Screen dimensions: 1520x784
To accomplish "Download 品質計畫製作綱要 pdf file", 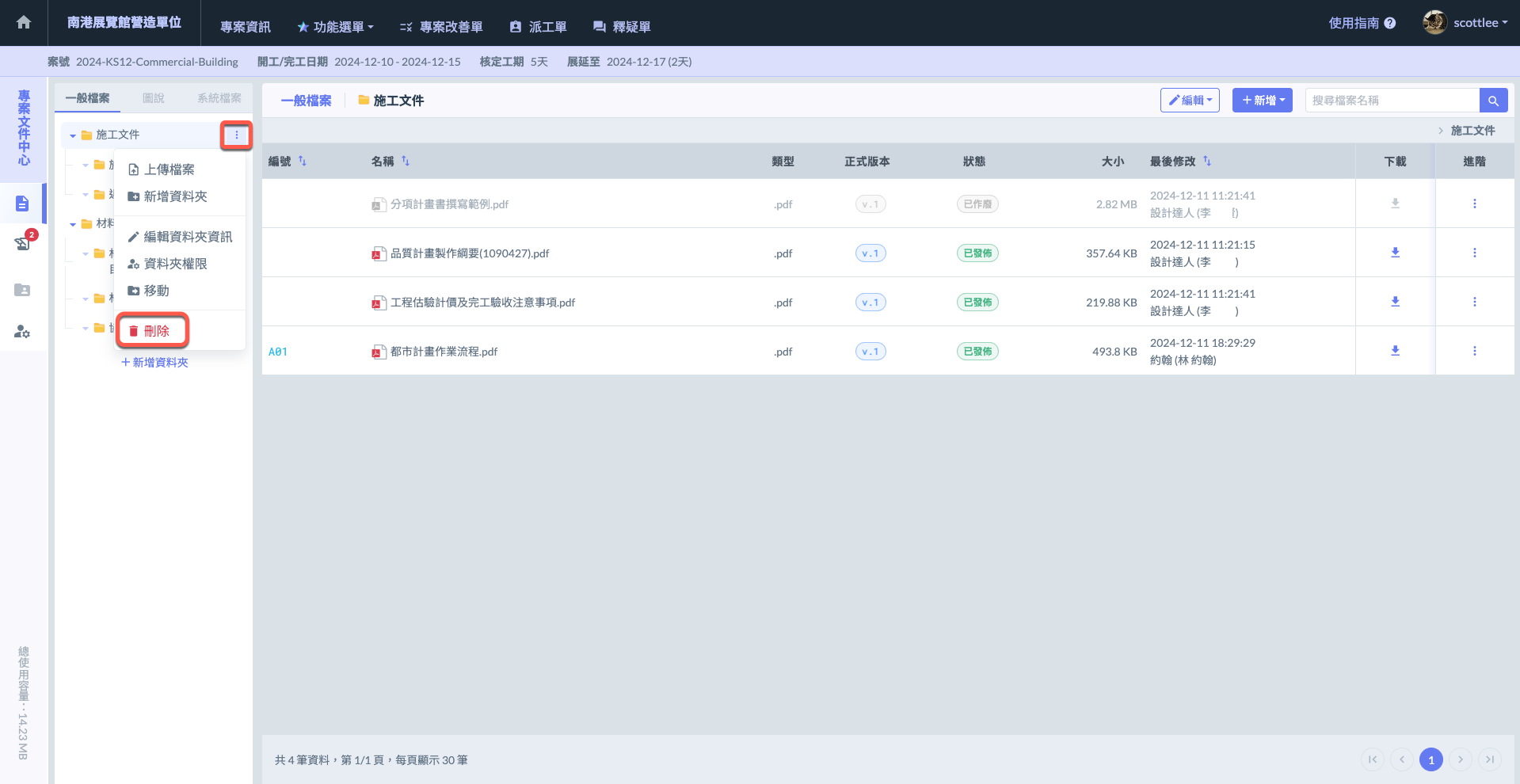I will pyautogui.click(x=1395, y=253).
